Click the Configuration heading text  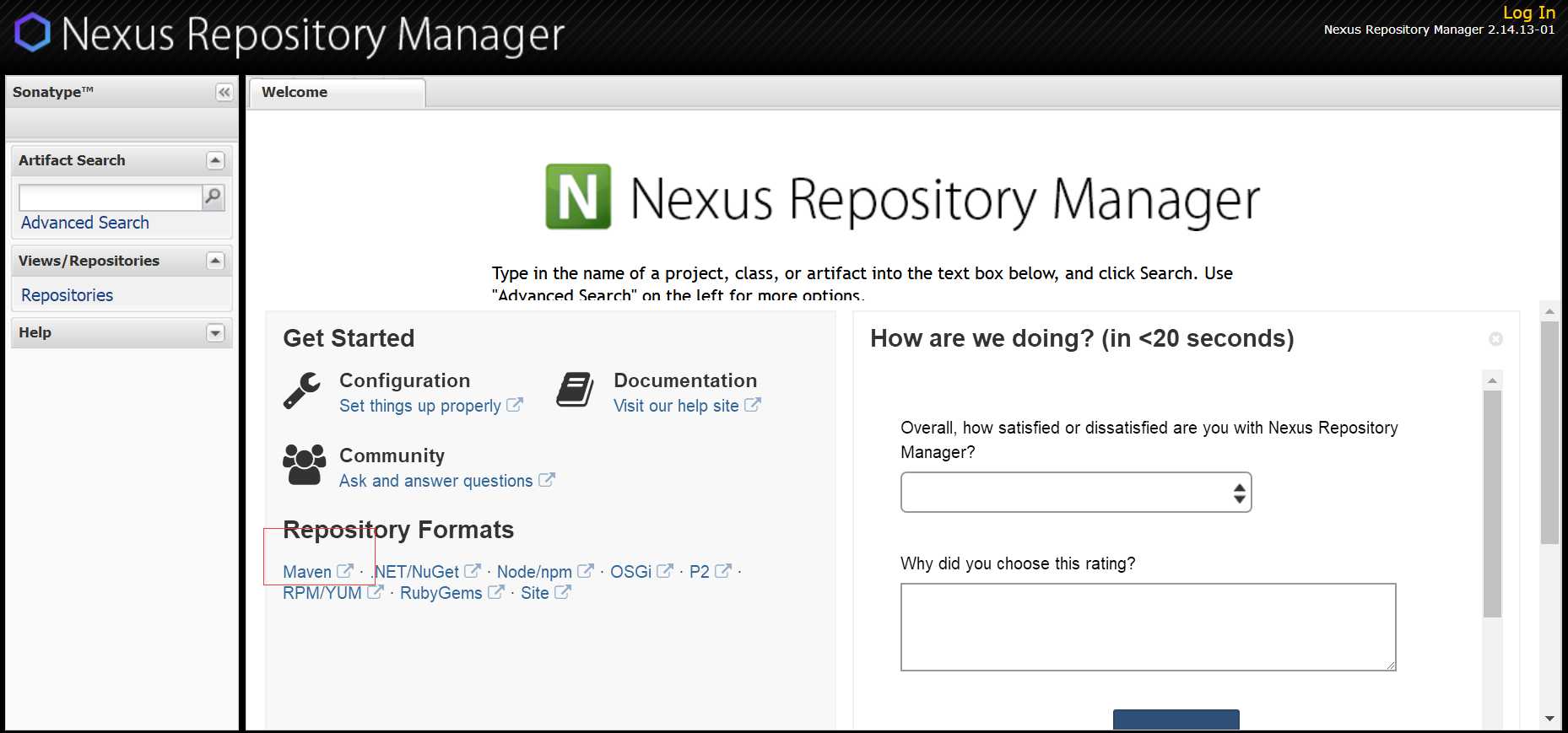tap(404, 380)
